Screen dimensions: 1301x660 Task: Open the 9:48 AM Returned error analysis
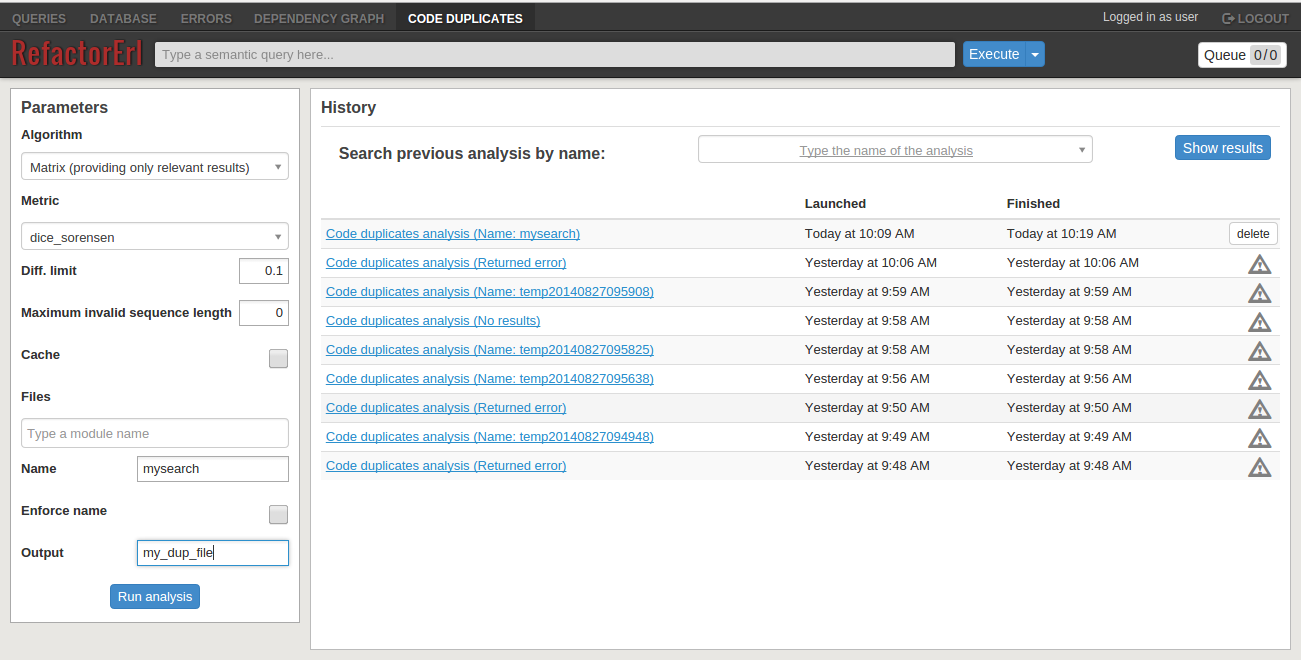(x=446, y=466)
